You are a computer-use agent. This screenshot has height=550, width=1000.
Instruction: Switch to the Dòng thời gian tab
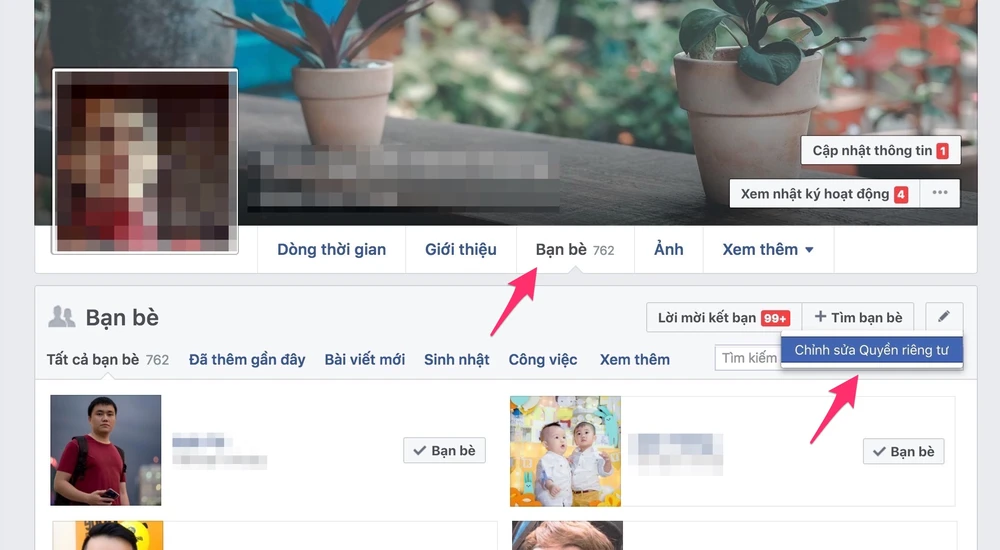coord(331,249)
